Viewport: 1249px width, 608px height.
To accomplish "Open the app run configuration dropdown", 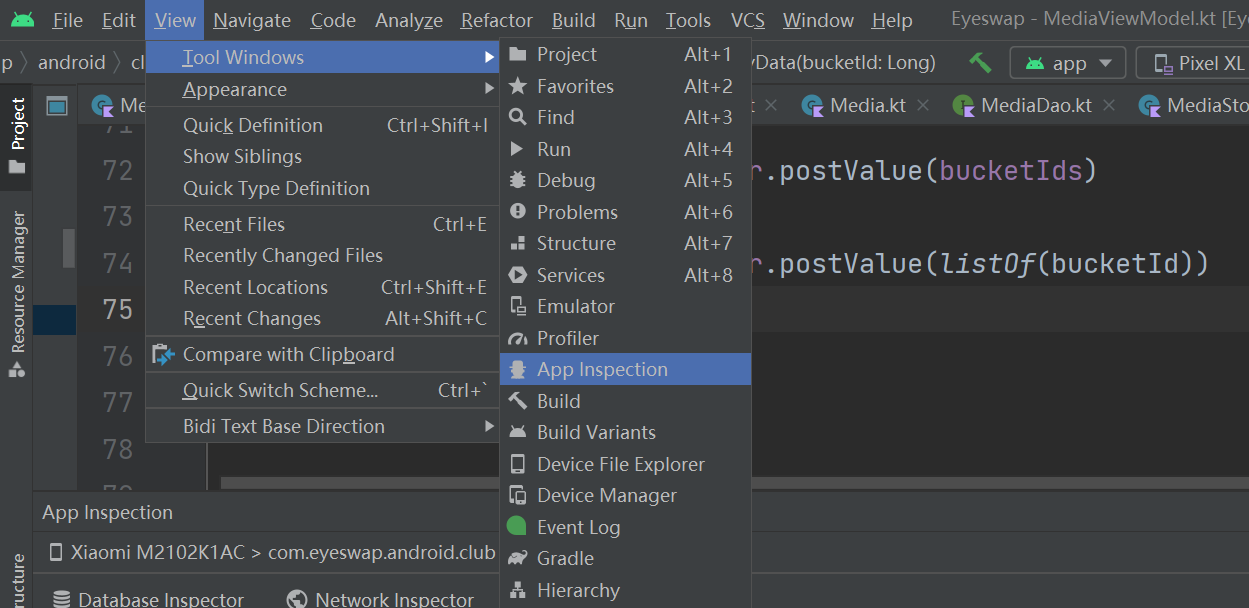I will 1067,61.
